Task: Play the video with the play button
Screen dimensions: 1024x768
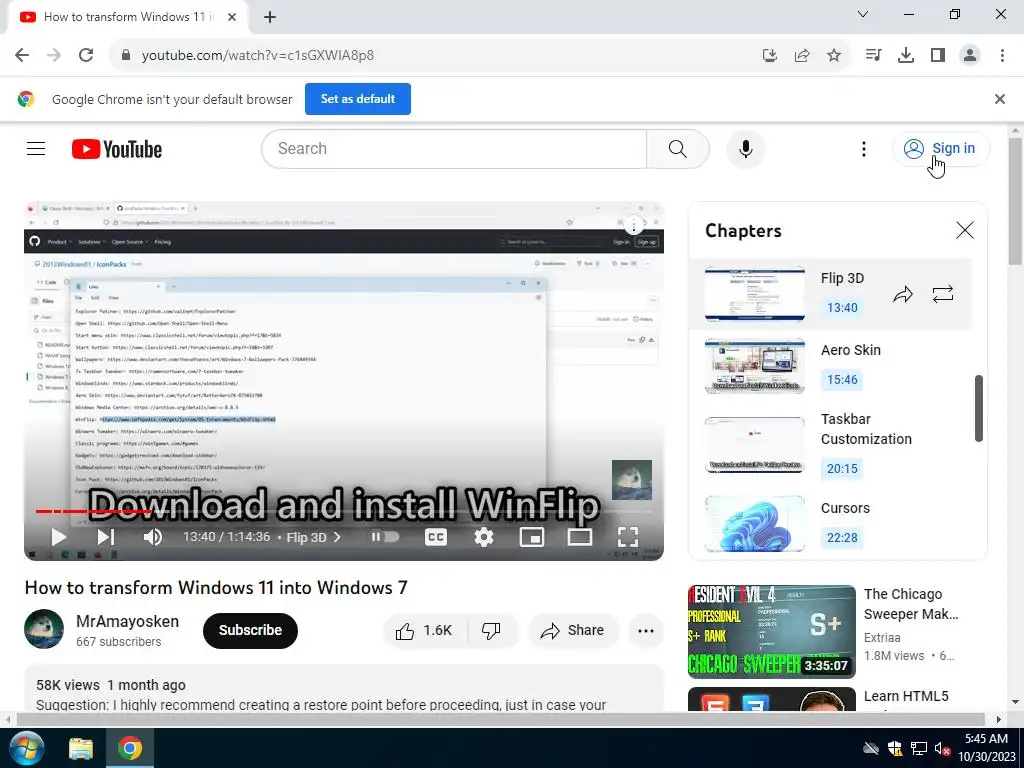Action: (x=58, y=537)
